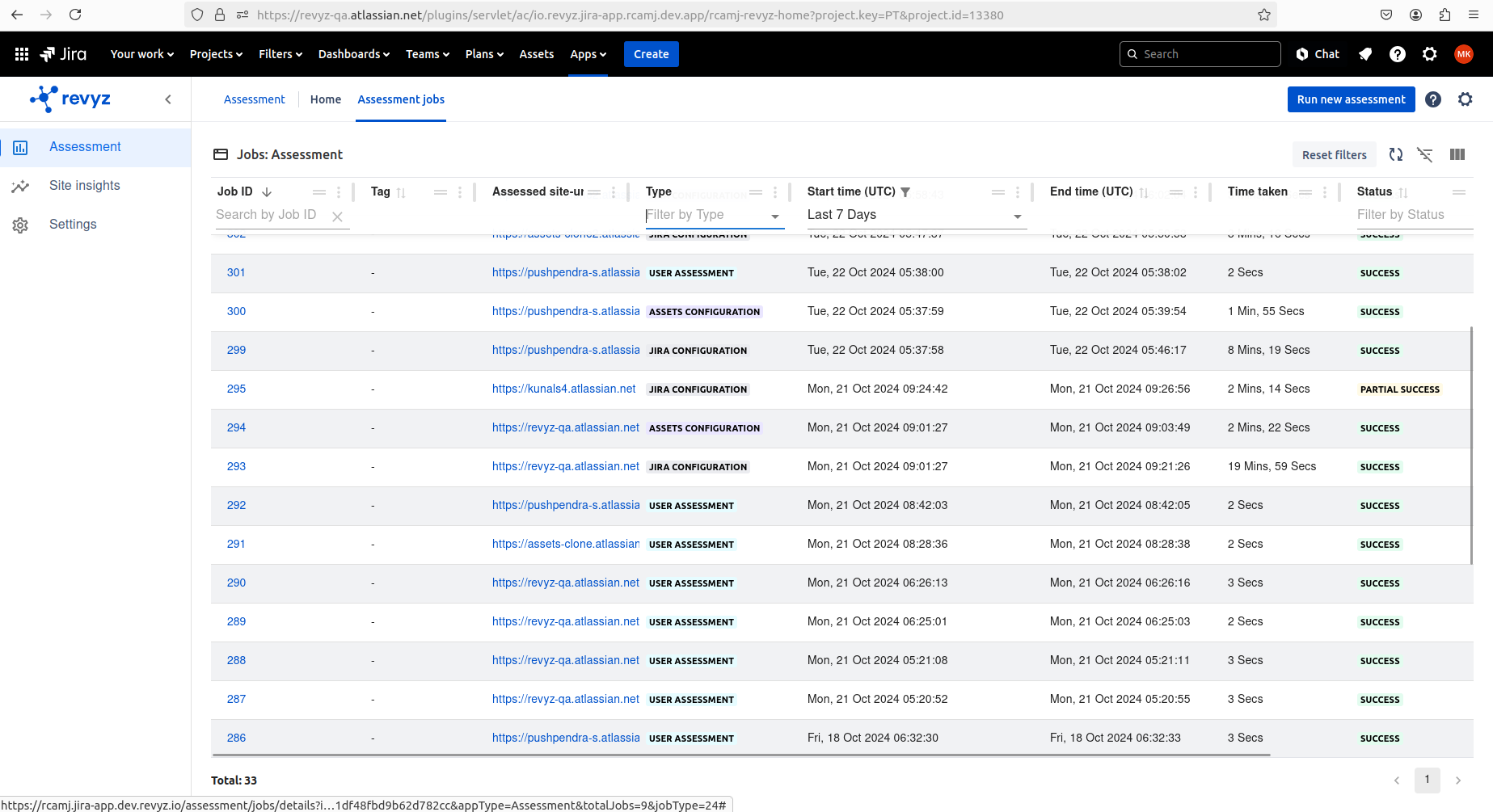
Task: Bookmark this page with the star
Action: click(1264, 15)
